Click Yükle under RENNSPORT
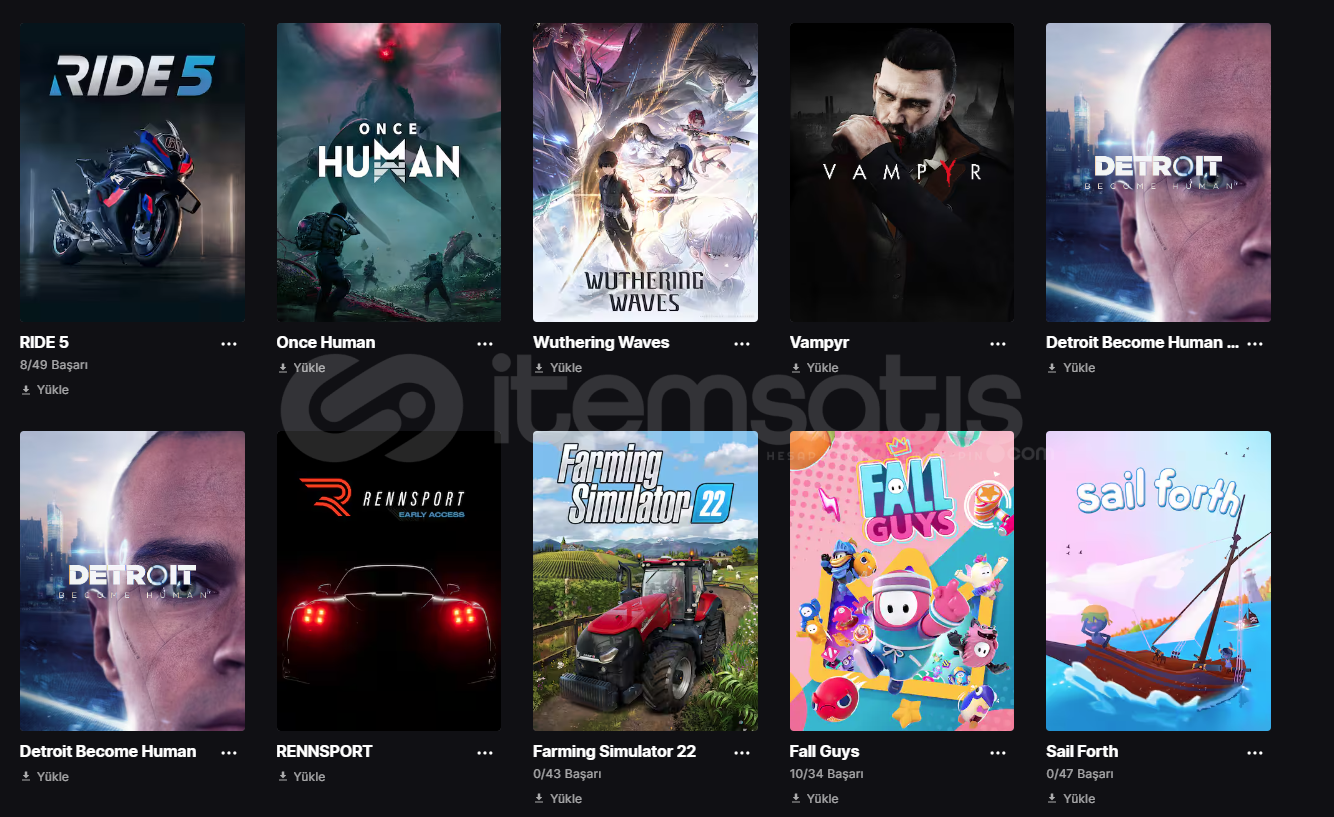Viewport: 1334px width, 817px height. [301, 777]
